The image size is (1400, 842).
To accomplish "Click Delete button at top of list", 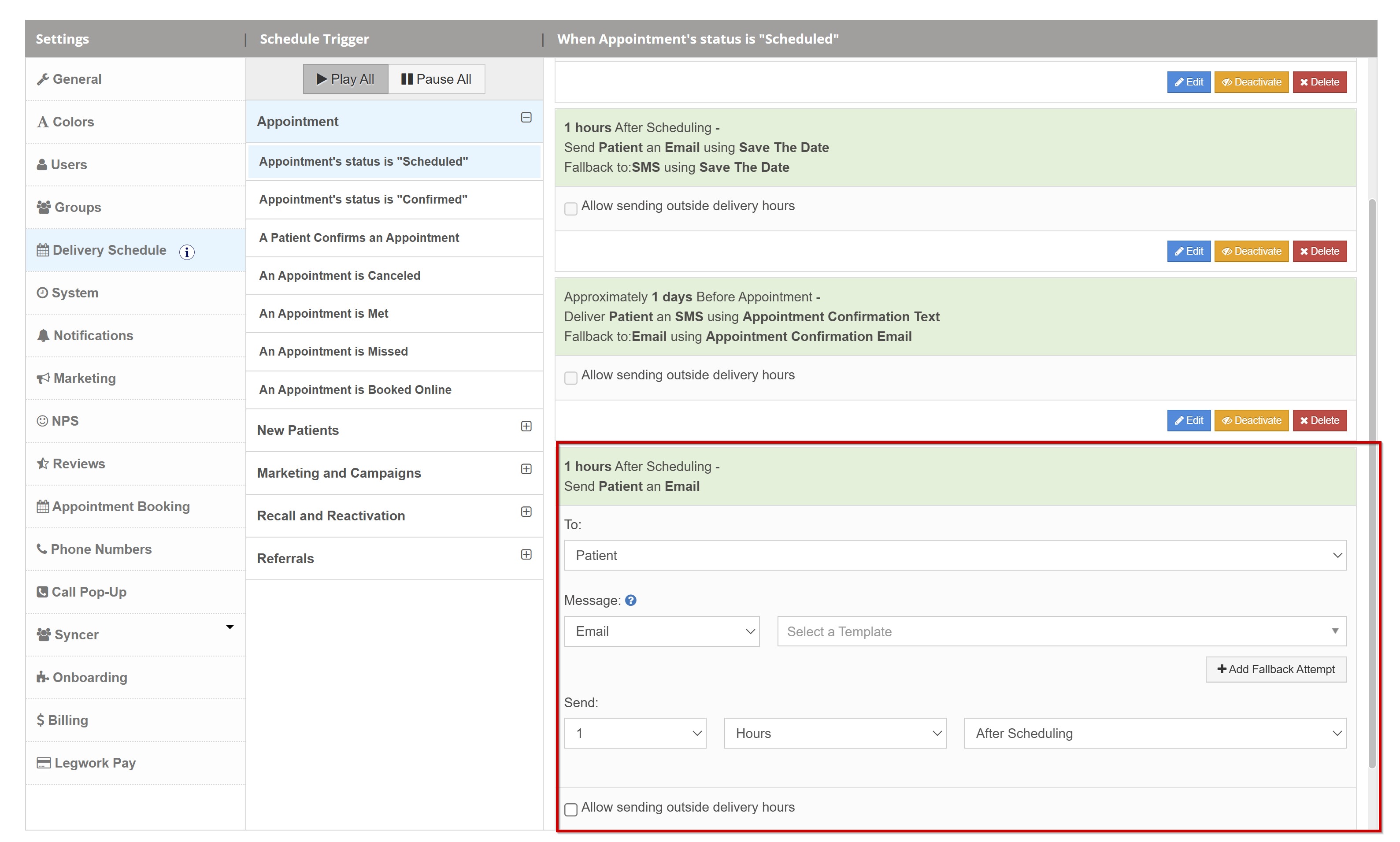I will 1319,82.
